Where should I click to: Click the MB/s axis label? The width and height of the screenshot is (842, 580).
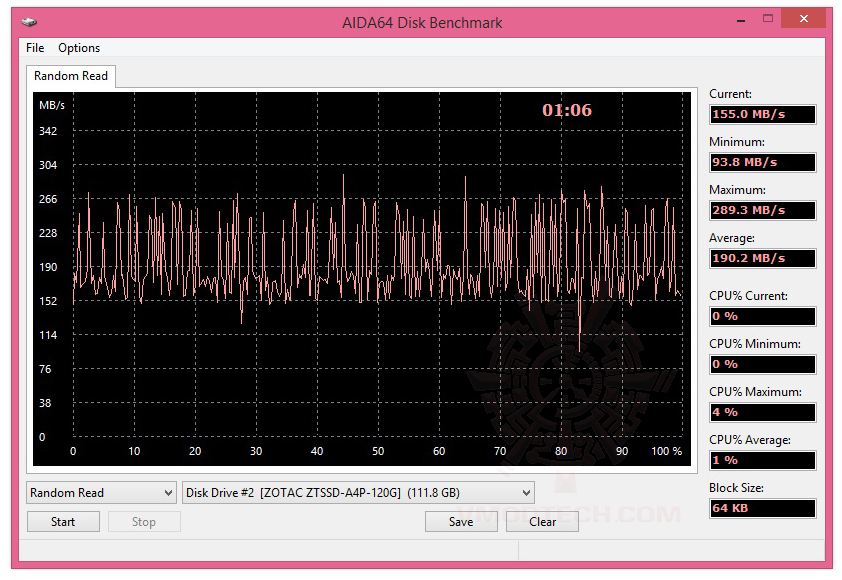click(52, 105)
